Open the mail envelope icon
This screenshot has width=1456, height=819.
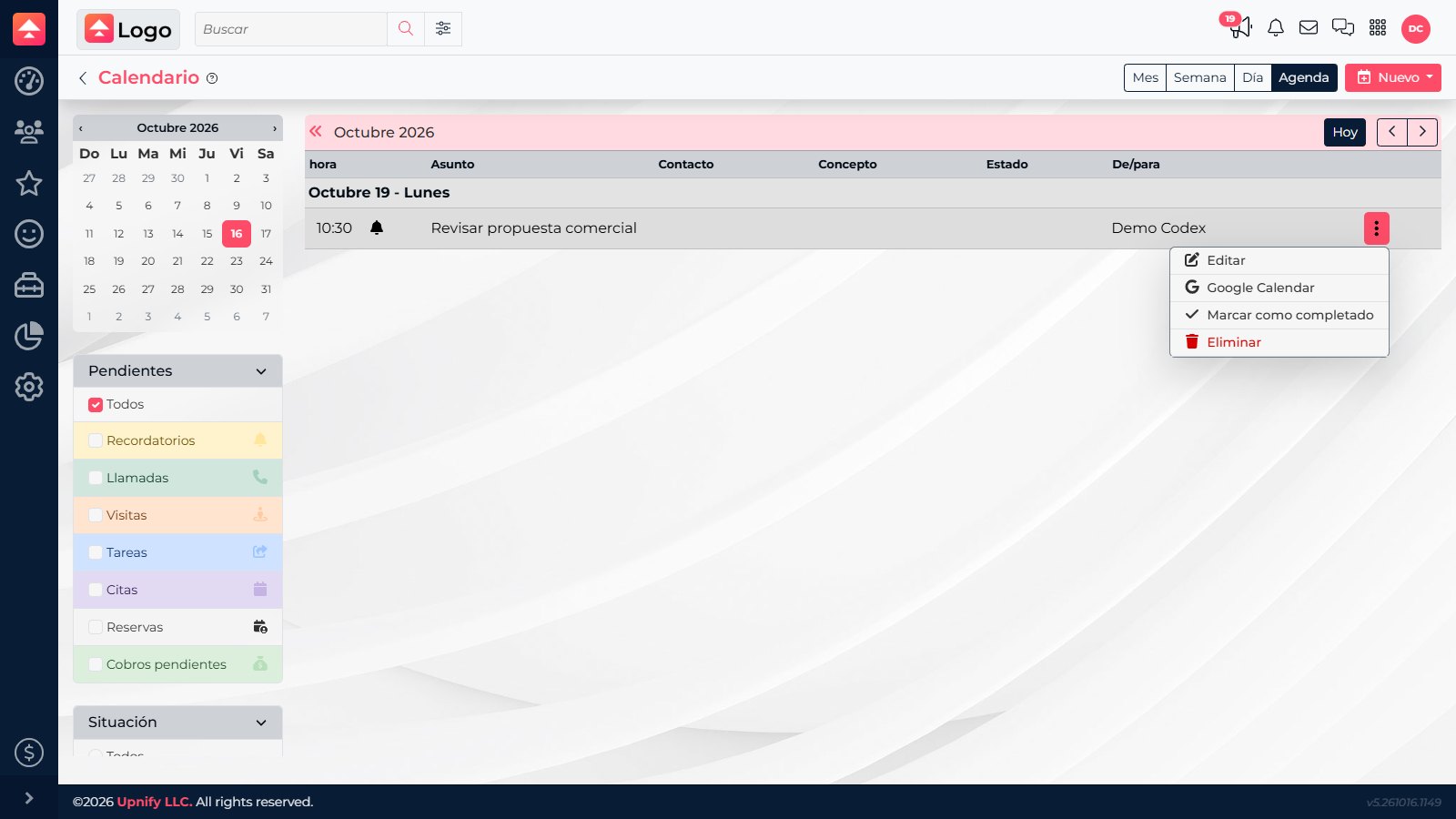[1309, 28]
